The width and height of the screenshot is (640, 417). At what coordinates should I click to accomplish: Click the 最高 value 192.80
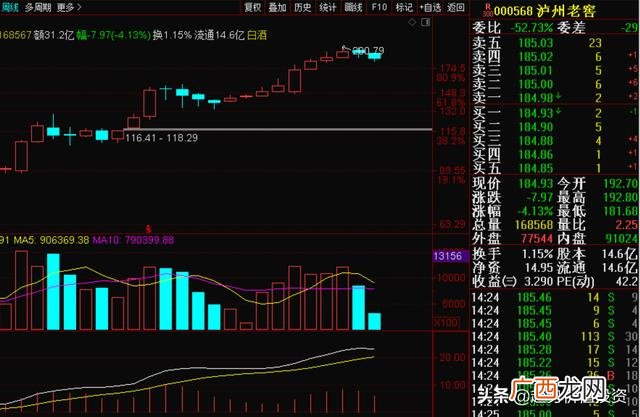[621, 197]
